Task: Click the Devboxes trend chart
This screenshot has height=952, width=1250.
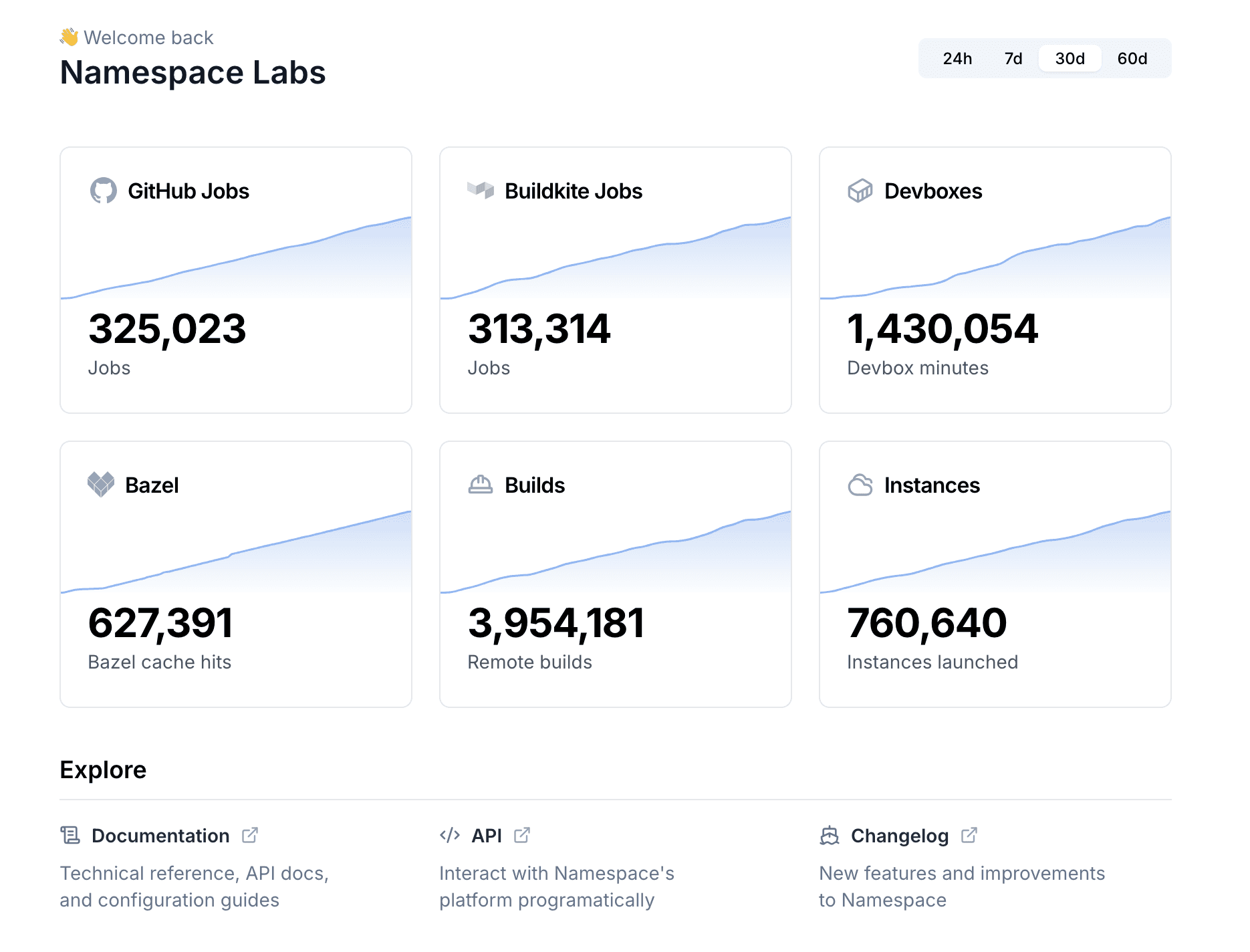Action: pos(995,258)
